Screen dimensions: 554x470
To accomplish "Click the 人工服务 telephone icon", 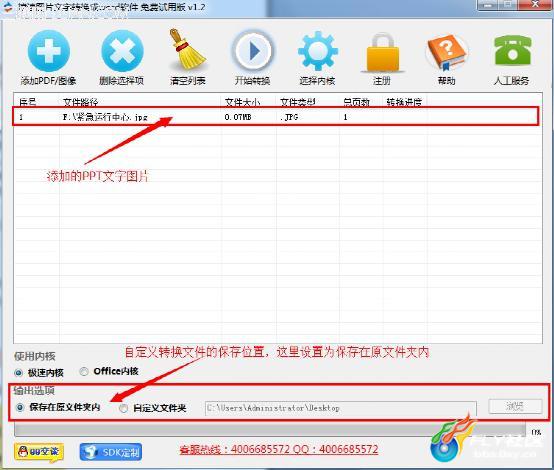I will pyautogui.click(x=512, y=50).
